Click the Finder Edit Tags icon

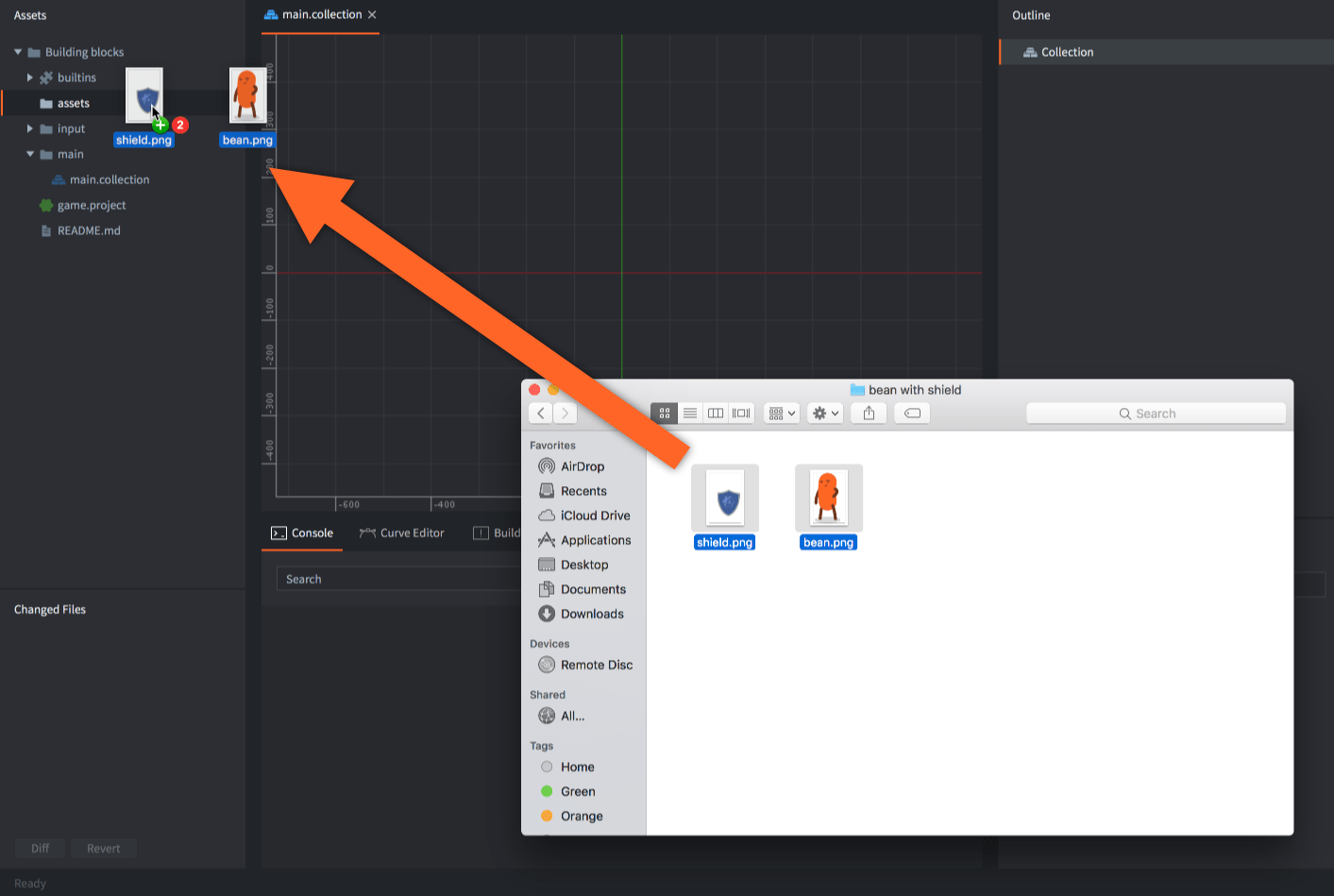(912, 414)
